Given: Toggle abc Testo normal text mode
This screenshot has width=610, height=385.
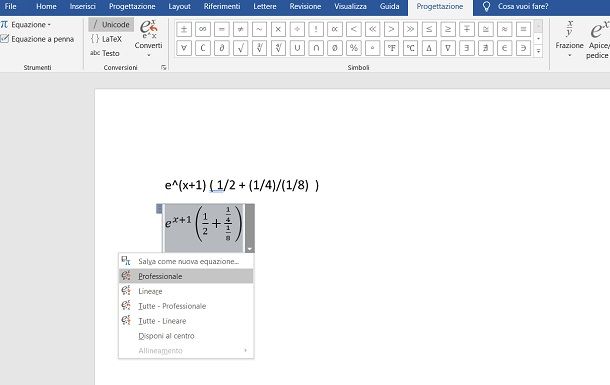Looking at the screenshot, I should [x=105, y=53].
